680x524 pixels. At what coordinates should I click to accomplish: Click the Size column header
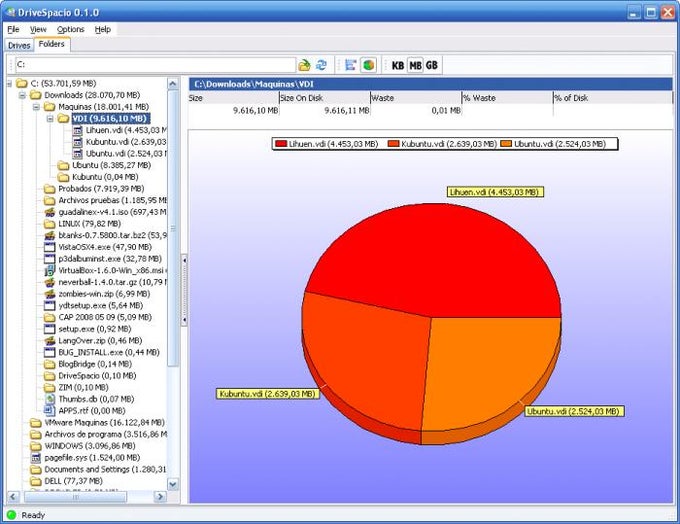pyautogui.click(x=233, y=98)
